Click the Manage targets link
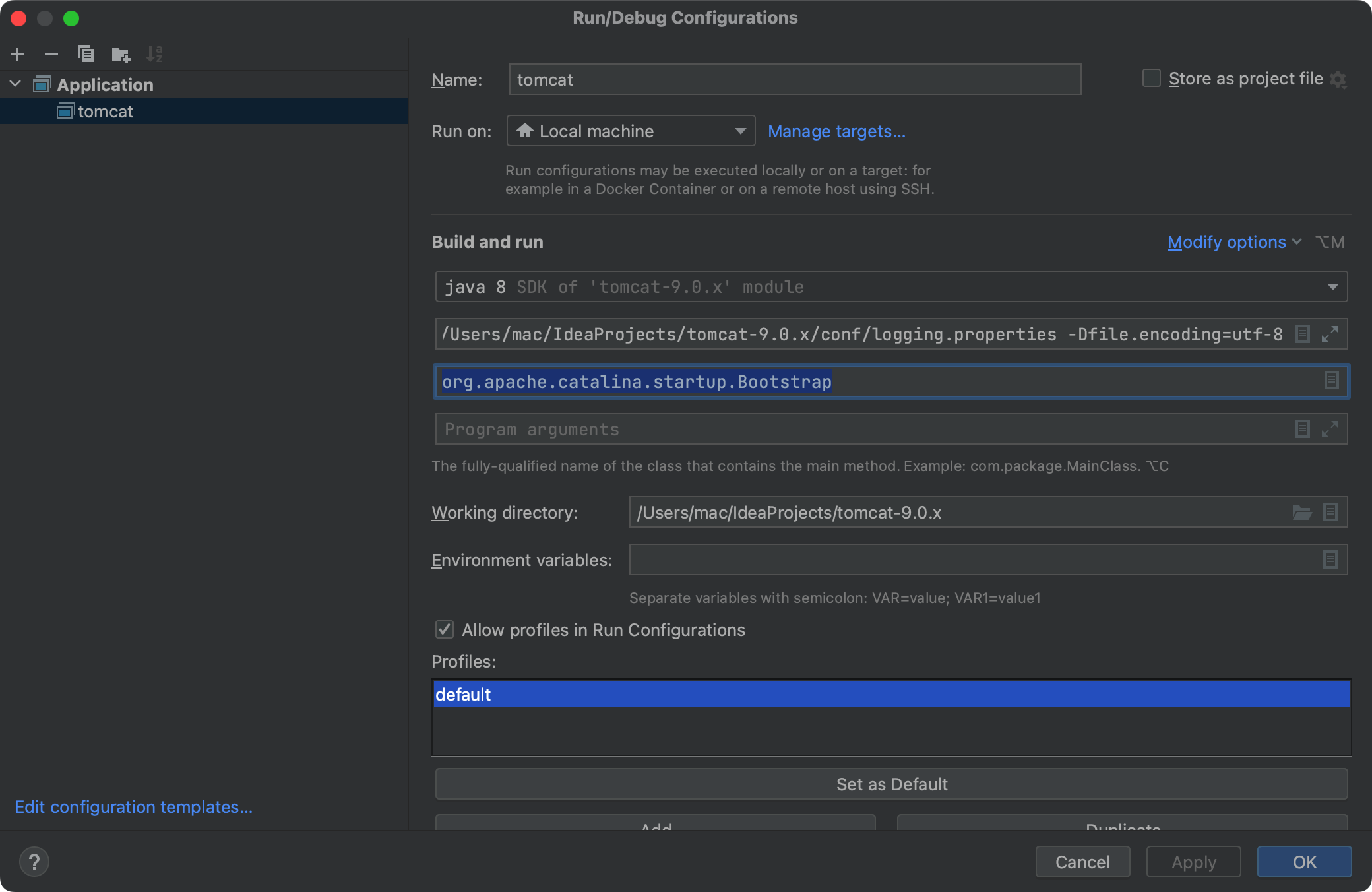This screenshot has width=1372, height=892. tap(836, 131)
